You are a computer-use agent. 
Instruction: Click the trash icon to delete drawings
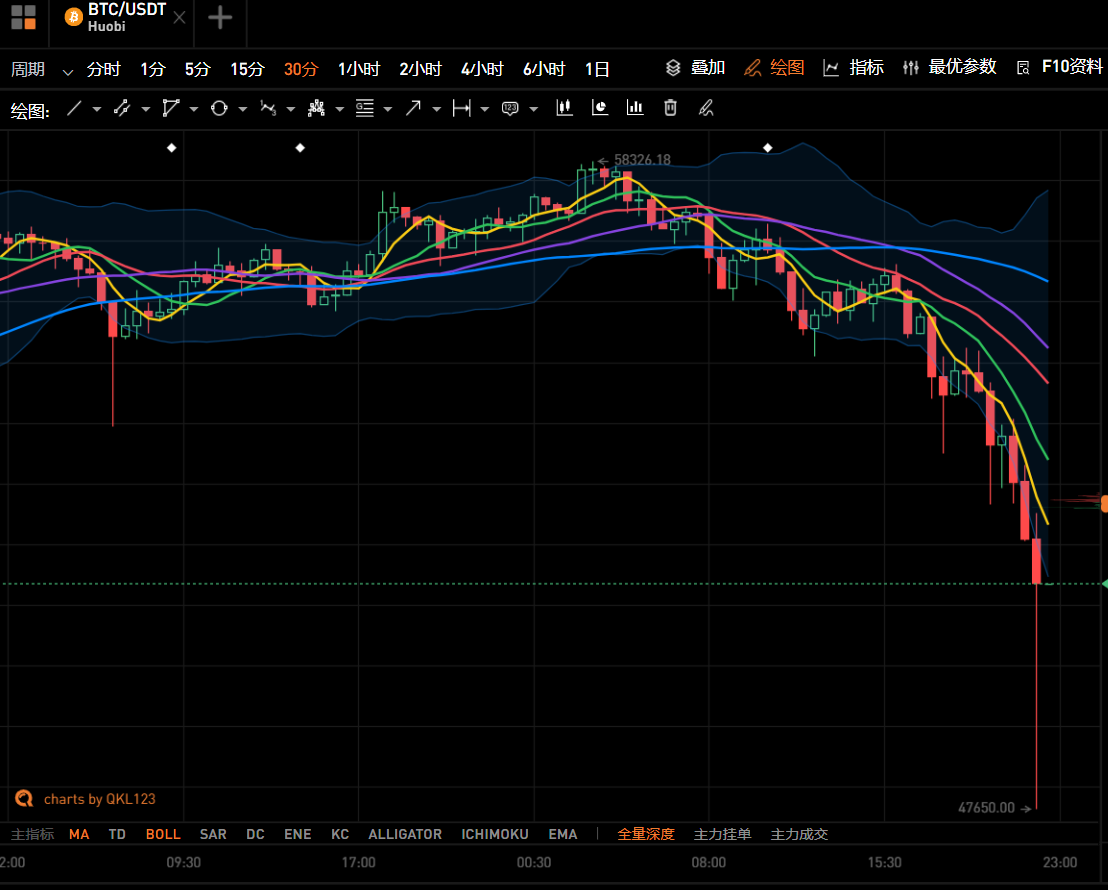tap(671, 107)
